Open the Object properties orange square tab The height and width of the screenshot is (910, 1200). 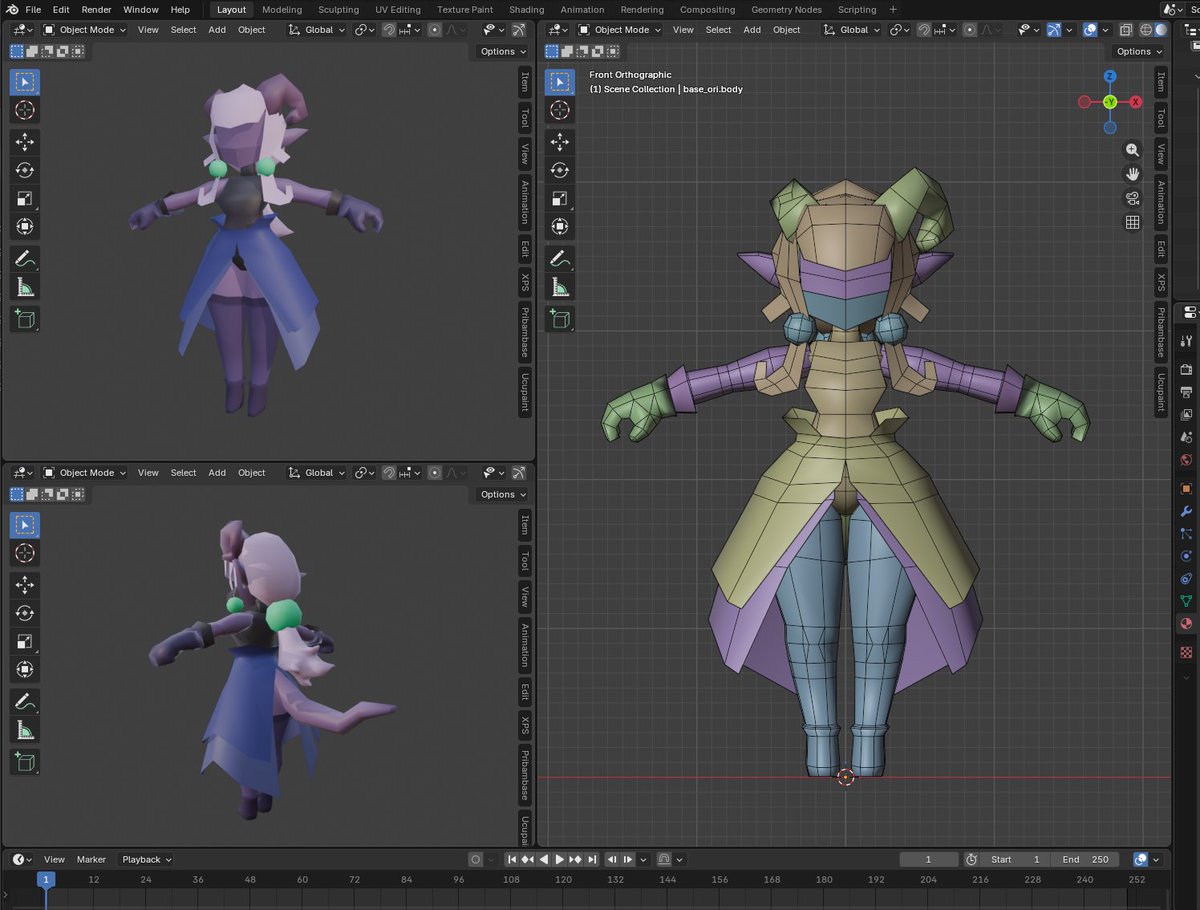coord(1186,488)
